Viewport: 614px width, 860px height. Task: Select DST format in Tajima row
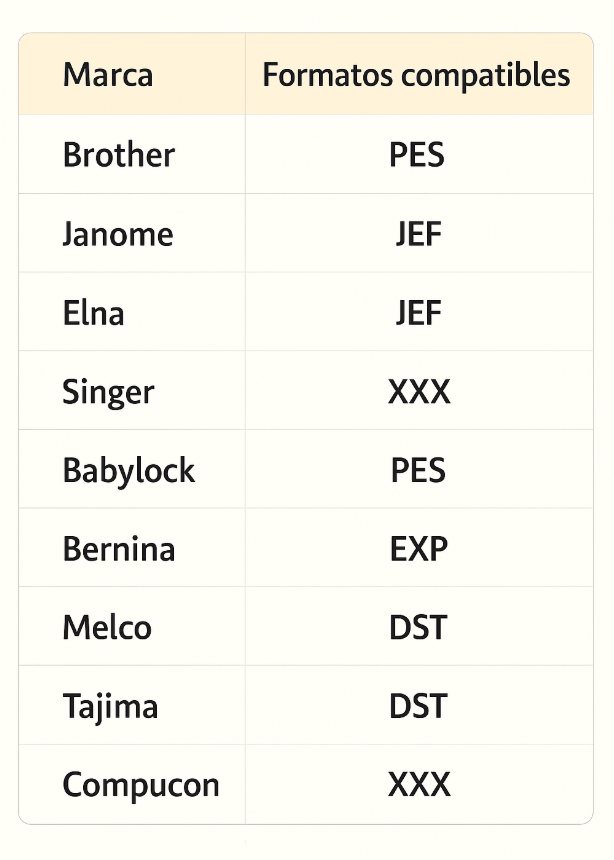pyautogui.click(x=418, y=707)
